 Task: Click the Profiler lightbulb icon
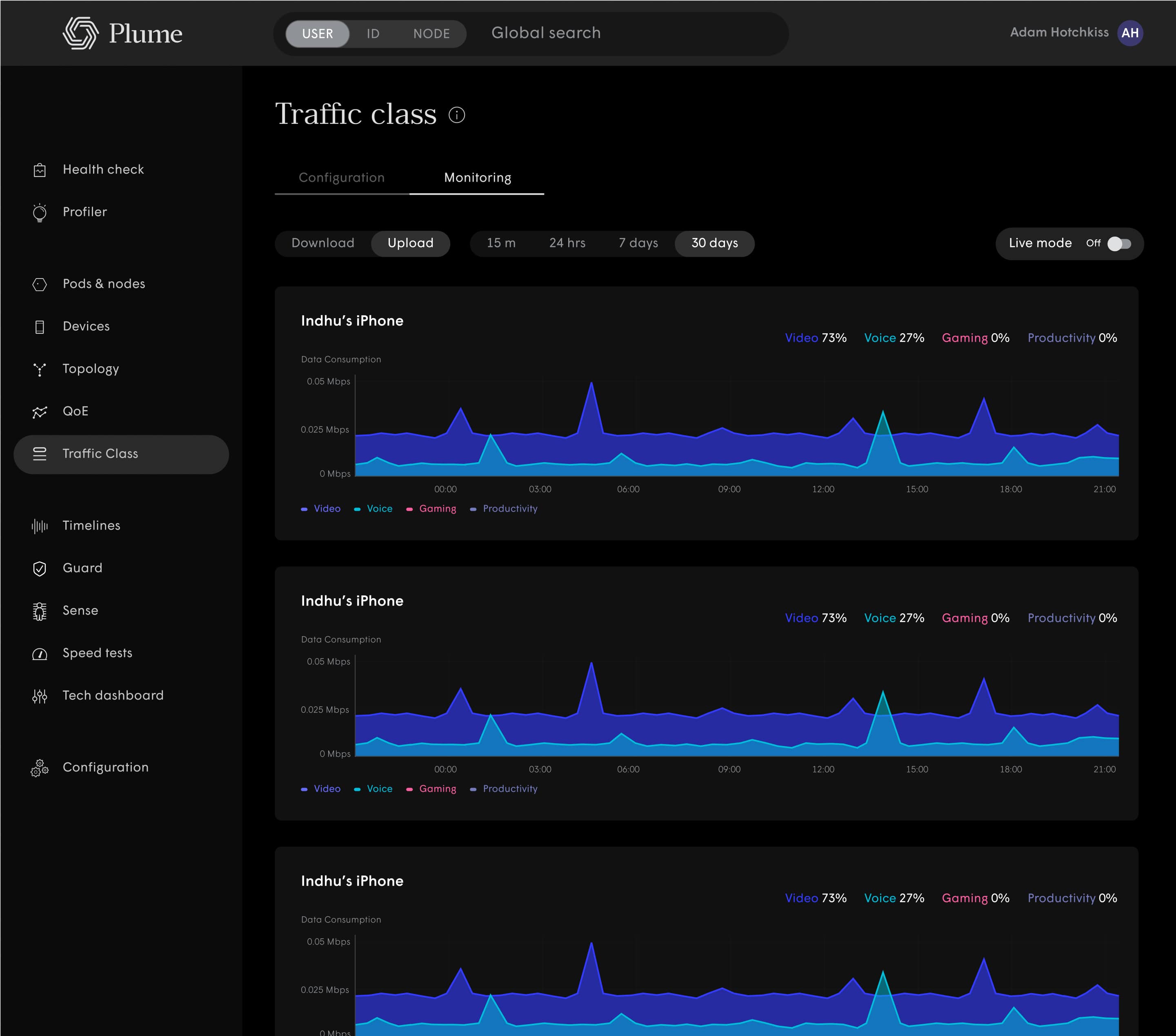(x=40, y=212)
